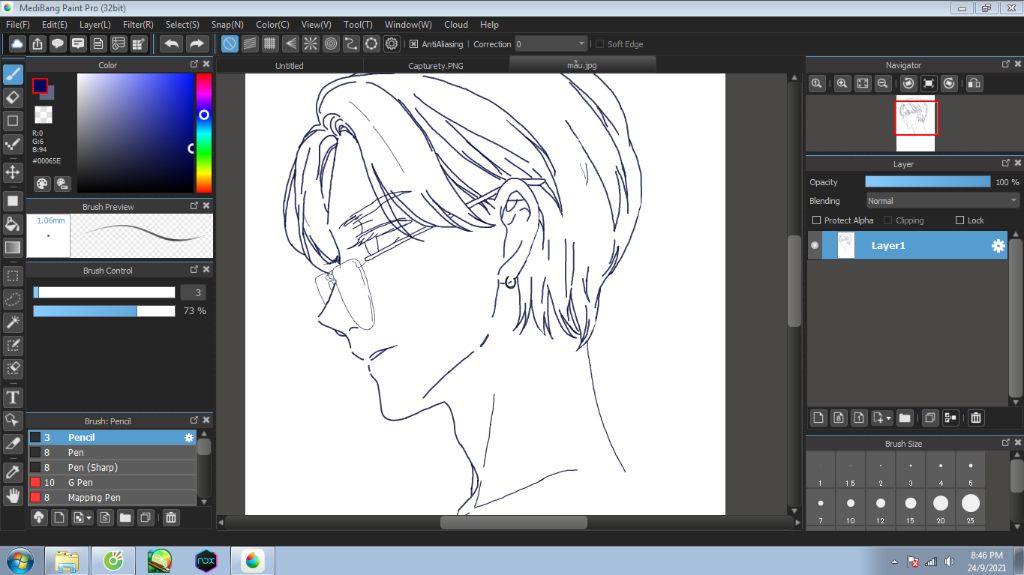Click the Navigator canvas thumbnail

(x=915, y=123)
